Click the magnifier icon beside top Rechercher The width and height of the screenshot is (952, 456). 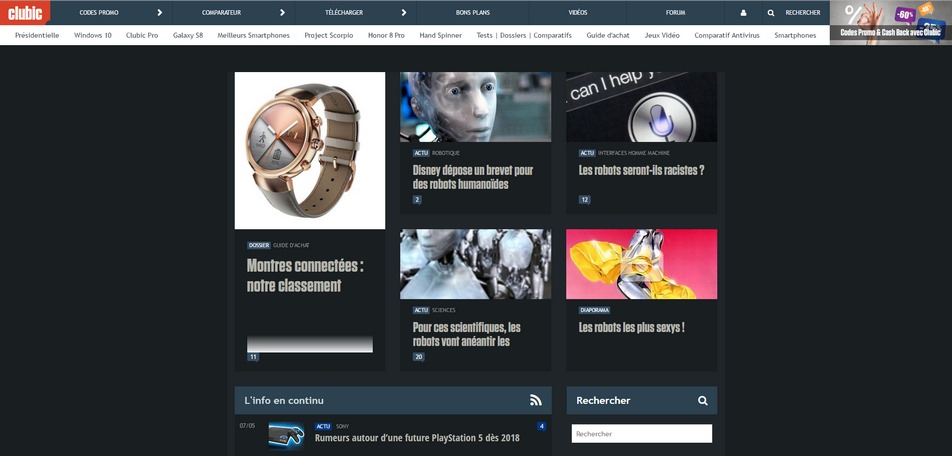pos(771,13)
